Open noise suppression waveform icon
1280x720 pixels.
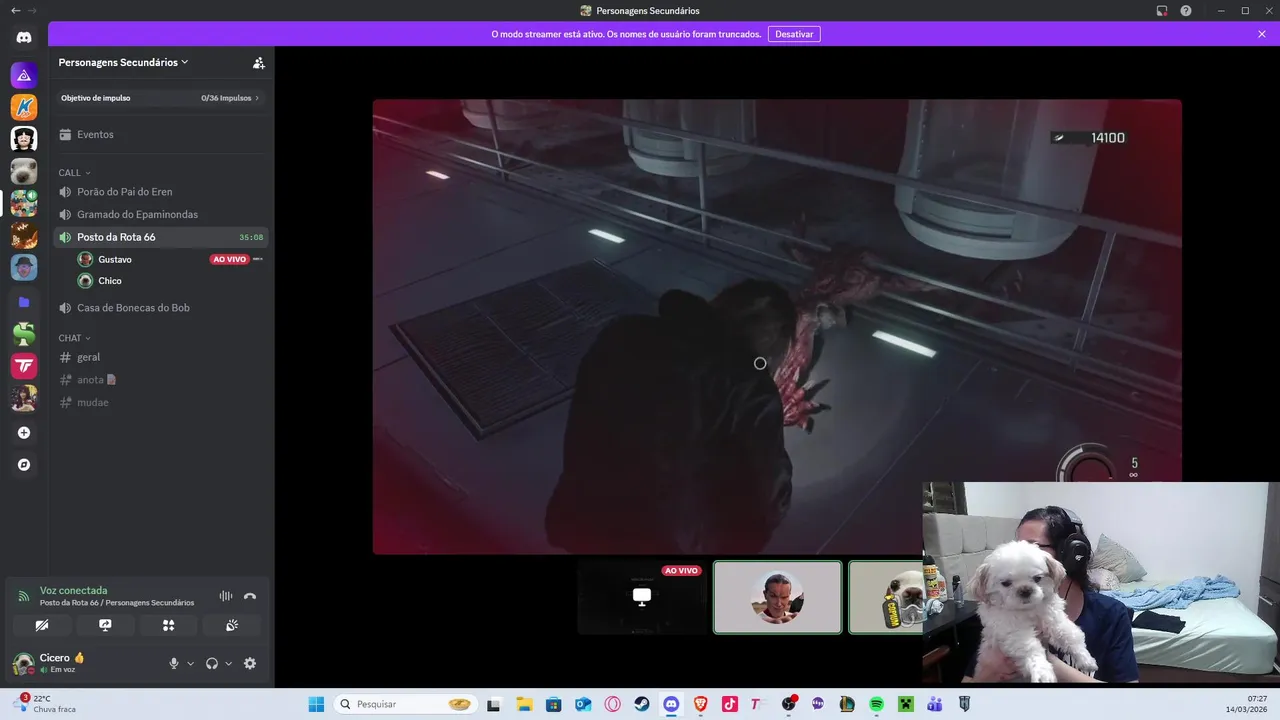click(226, 596)
